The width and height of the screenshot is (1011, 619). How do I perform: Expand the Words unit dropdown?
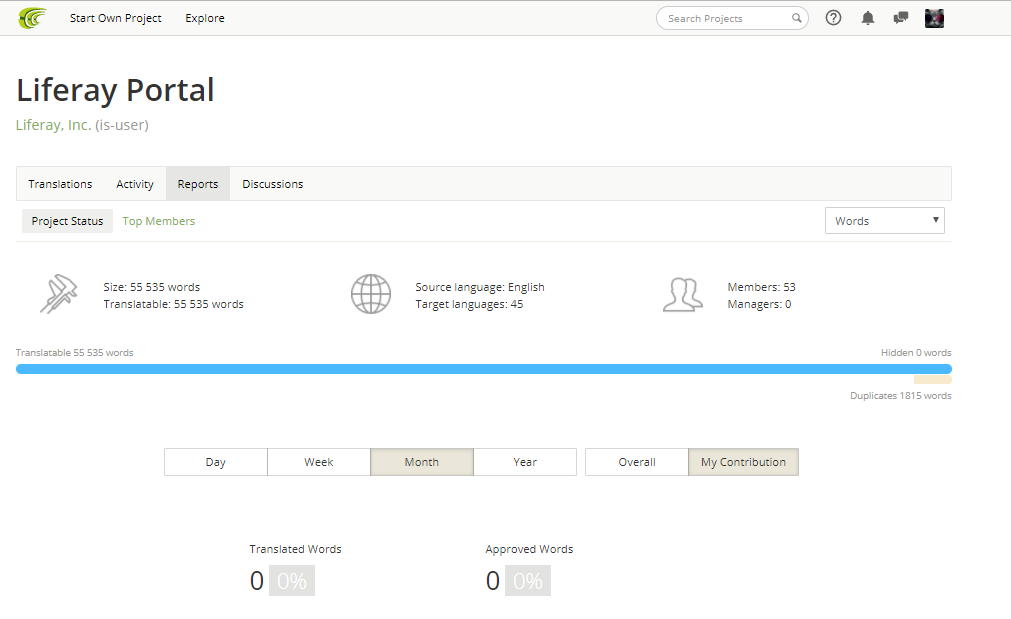[x=885, y=221]
